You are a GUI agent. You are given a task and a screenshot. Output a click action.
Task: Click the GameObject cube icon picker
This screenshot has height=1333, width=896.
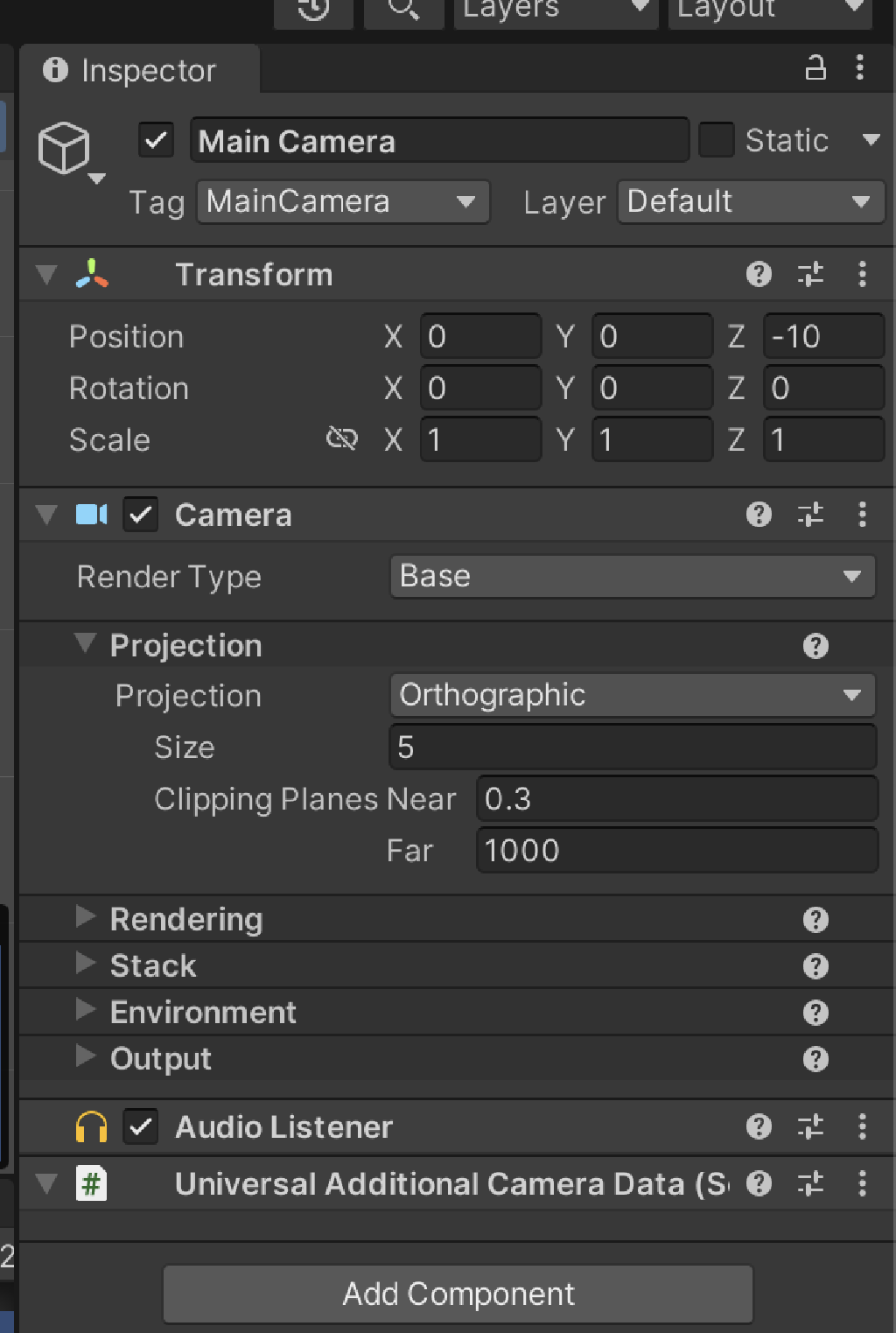click(x=65, y=149)
